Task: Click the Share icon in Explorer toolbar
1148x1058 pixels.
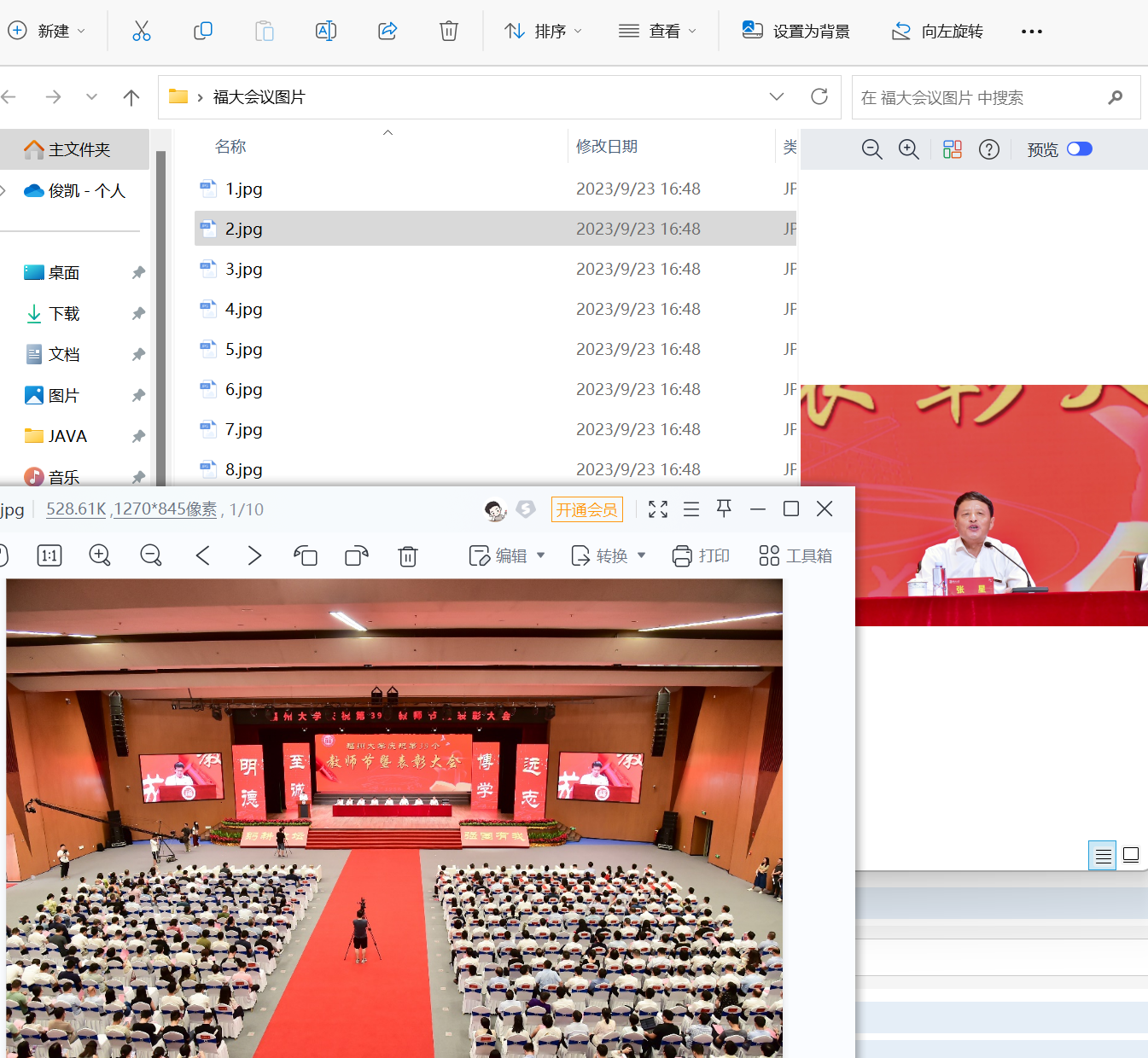Action: [388, 32]
